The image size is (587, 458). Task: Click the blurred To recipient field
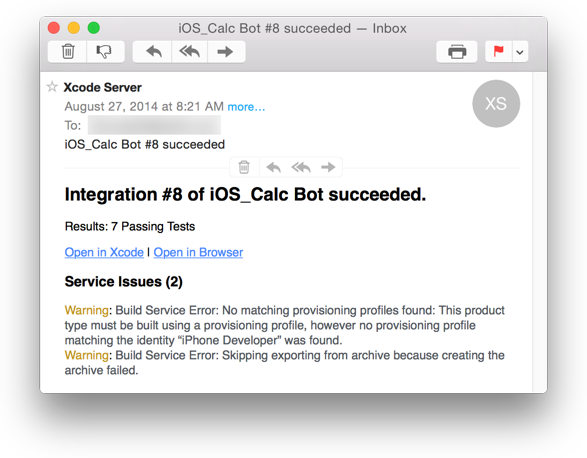coord(154,125)
